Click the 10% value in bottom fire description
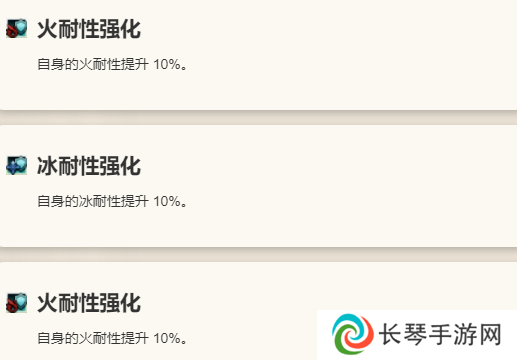This screenshot has height=360, width=517. [167, 338]
